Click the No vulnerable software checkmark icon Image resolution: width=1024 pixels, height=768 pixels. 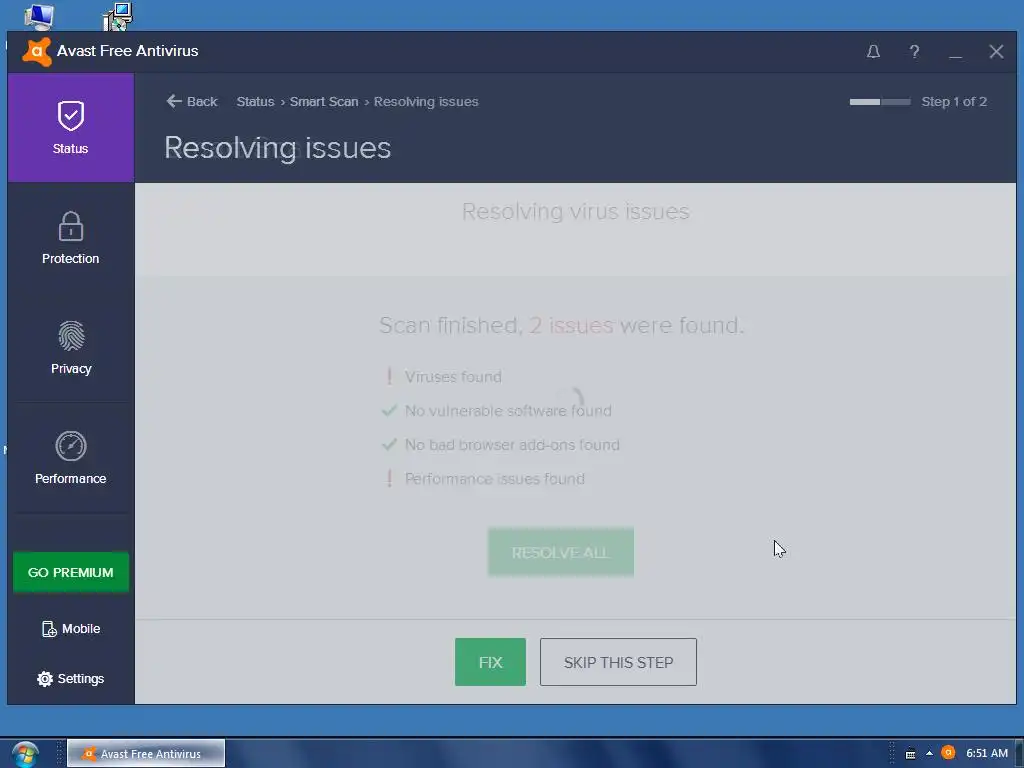(x=389, y=410)
